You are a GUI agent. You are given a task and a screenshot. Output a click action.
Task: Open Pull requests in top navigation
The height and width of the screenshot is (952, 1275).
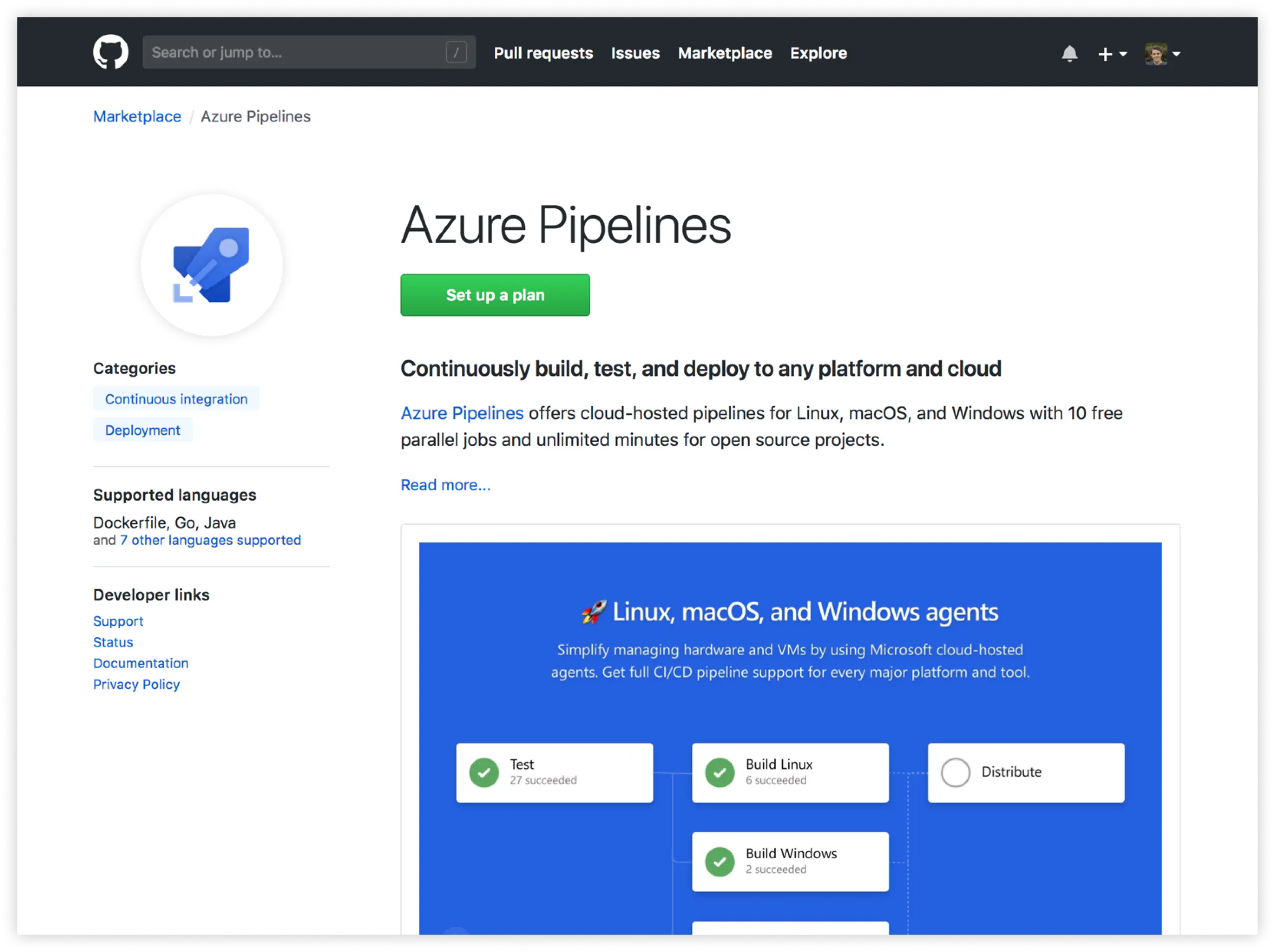tap(543, 53)
